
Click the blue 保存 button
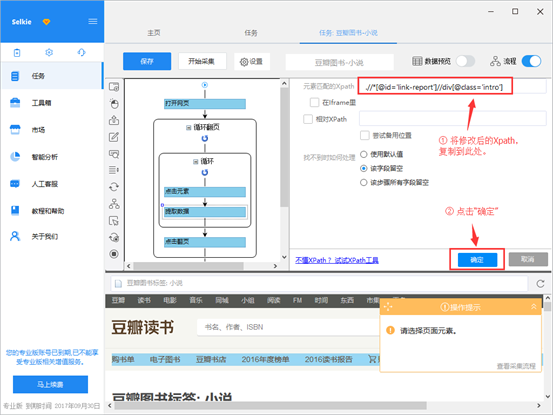tap(147, 61)
